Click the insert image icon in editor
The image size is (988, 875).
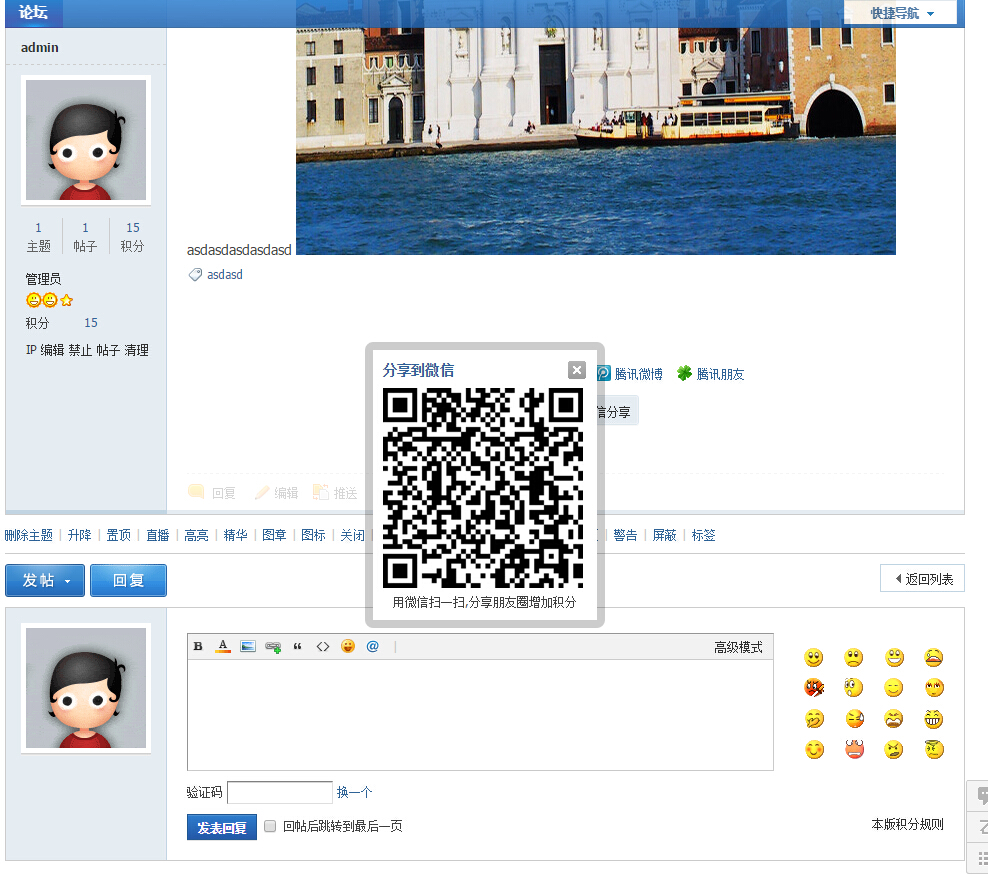[x=248, y=647]
